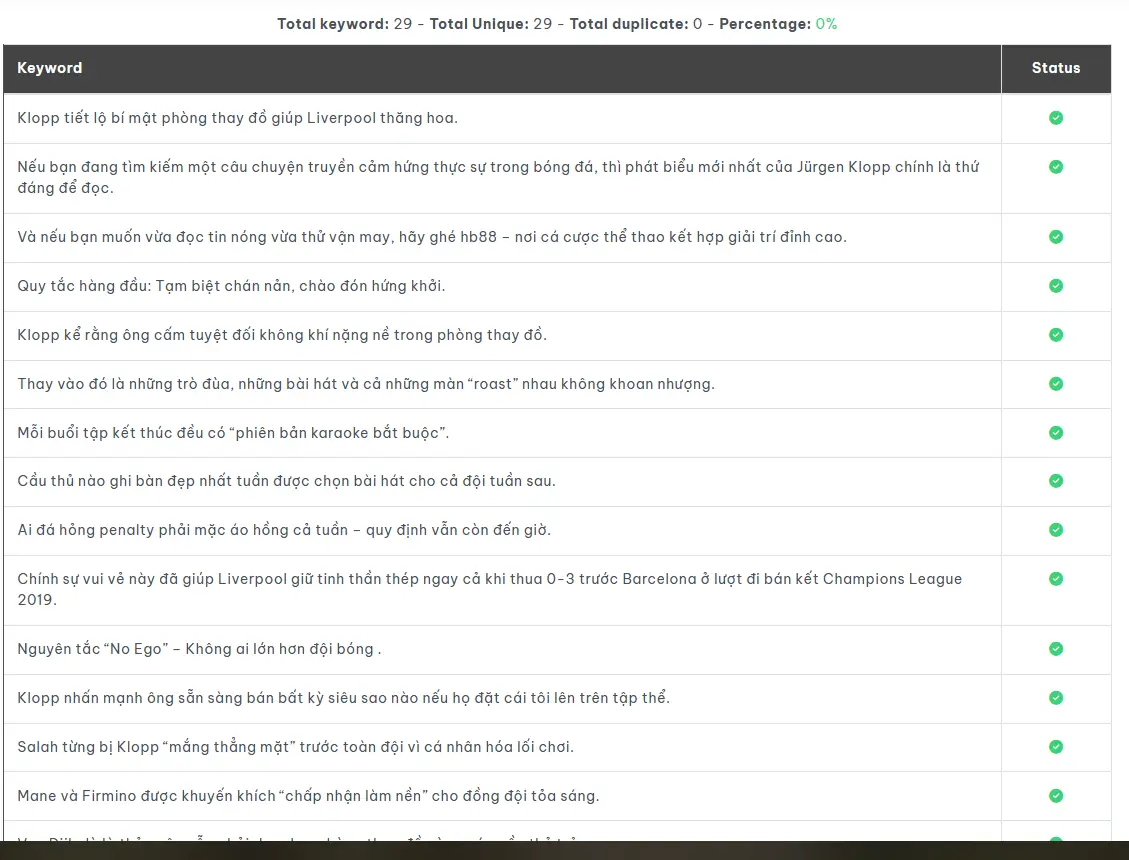The image size is (1129, 860).
Task: Click green status check for 'Klopp tiết lộ' row
Action: point(1055,118)
